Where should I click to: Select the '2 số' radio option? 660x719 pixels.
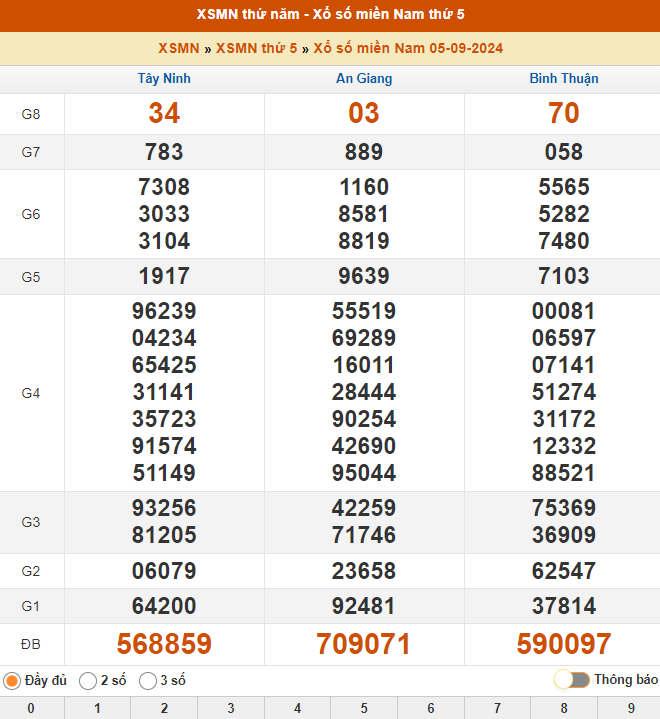tap(88, 681)
